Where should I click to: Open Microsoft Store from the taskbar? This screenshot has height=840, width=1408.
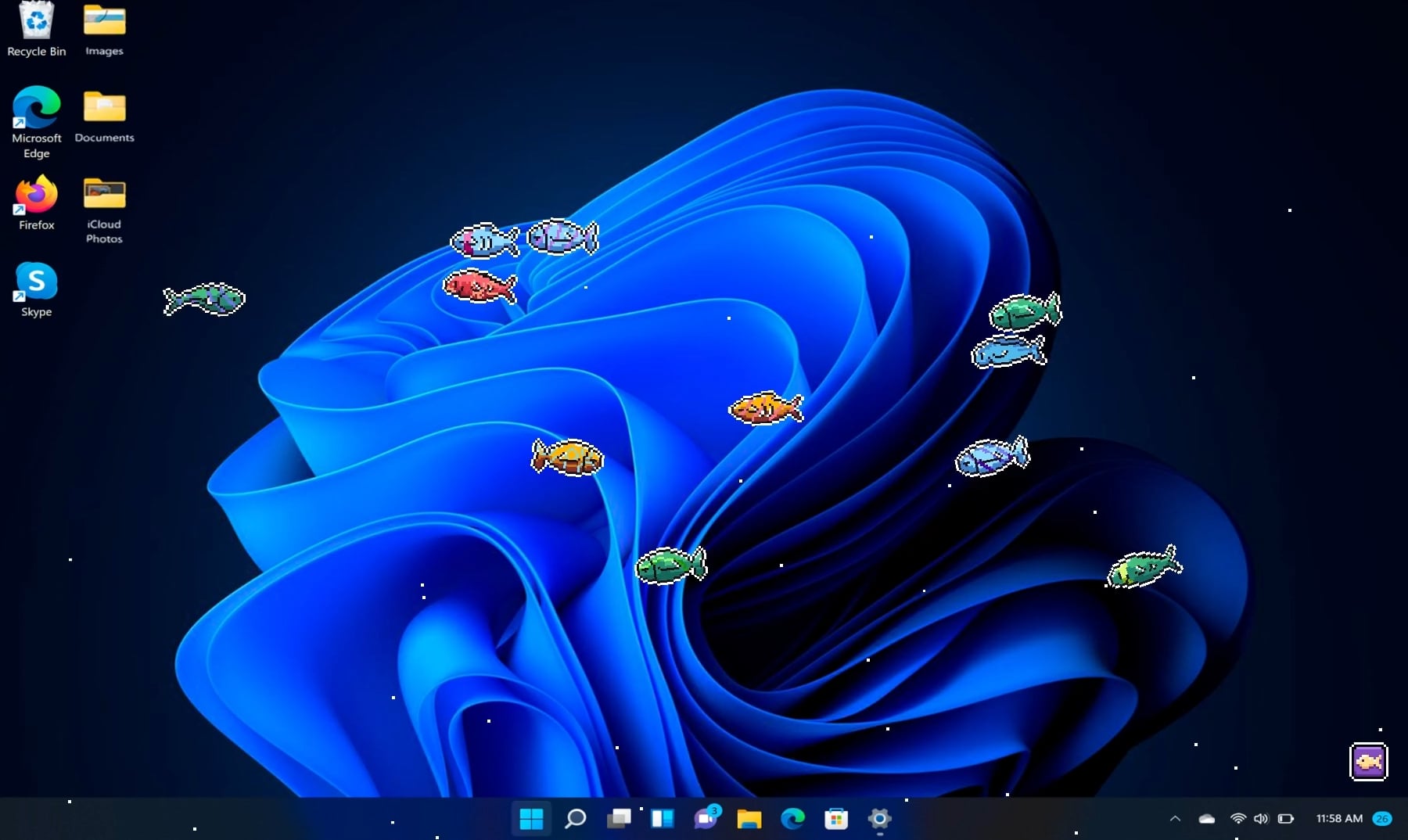point(835,818)
